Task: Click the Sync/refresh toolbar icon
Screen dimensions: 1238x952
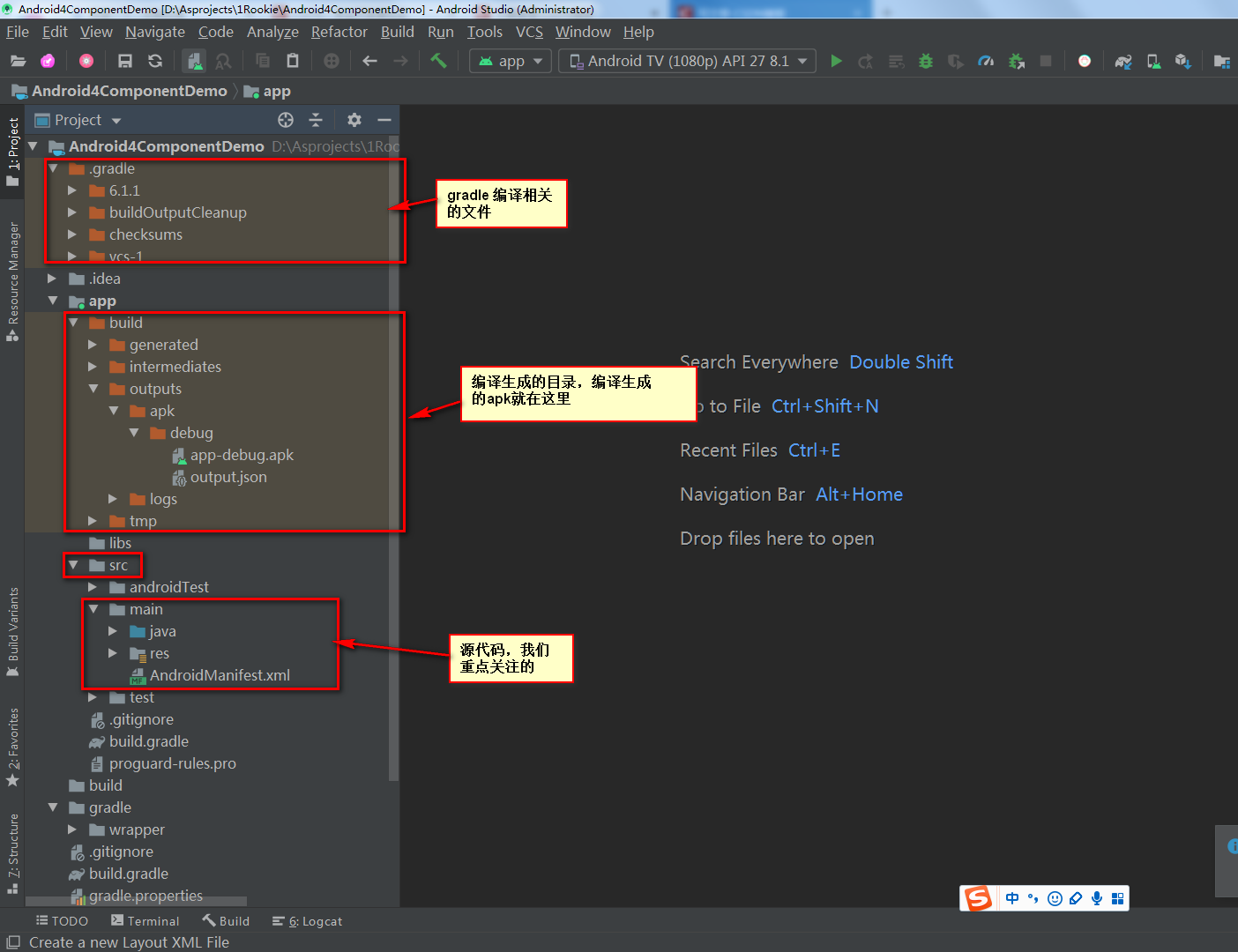Action: [x=155, y=61]
